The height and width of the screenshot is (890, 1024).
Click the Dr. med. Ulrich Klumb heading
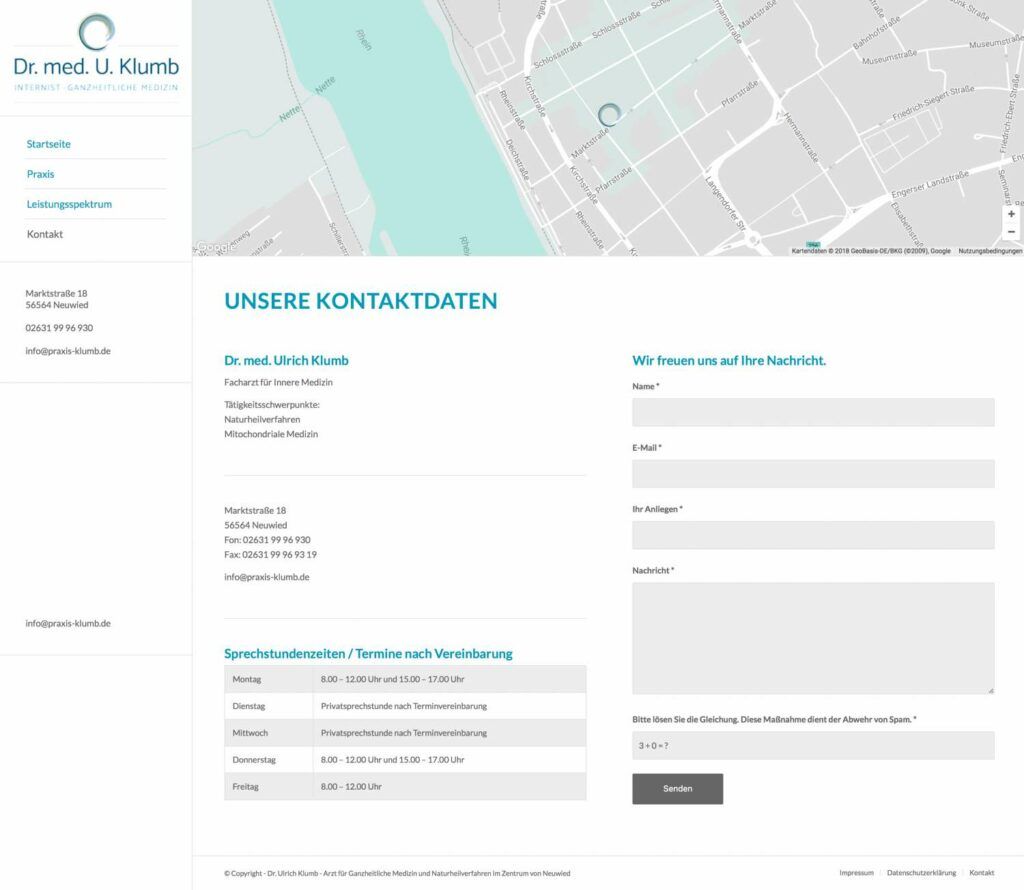pyautogui.click(x=286, y=360)
